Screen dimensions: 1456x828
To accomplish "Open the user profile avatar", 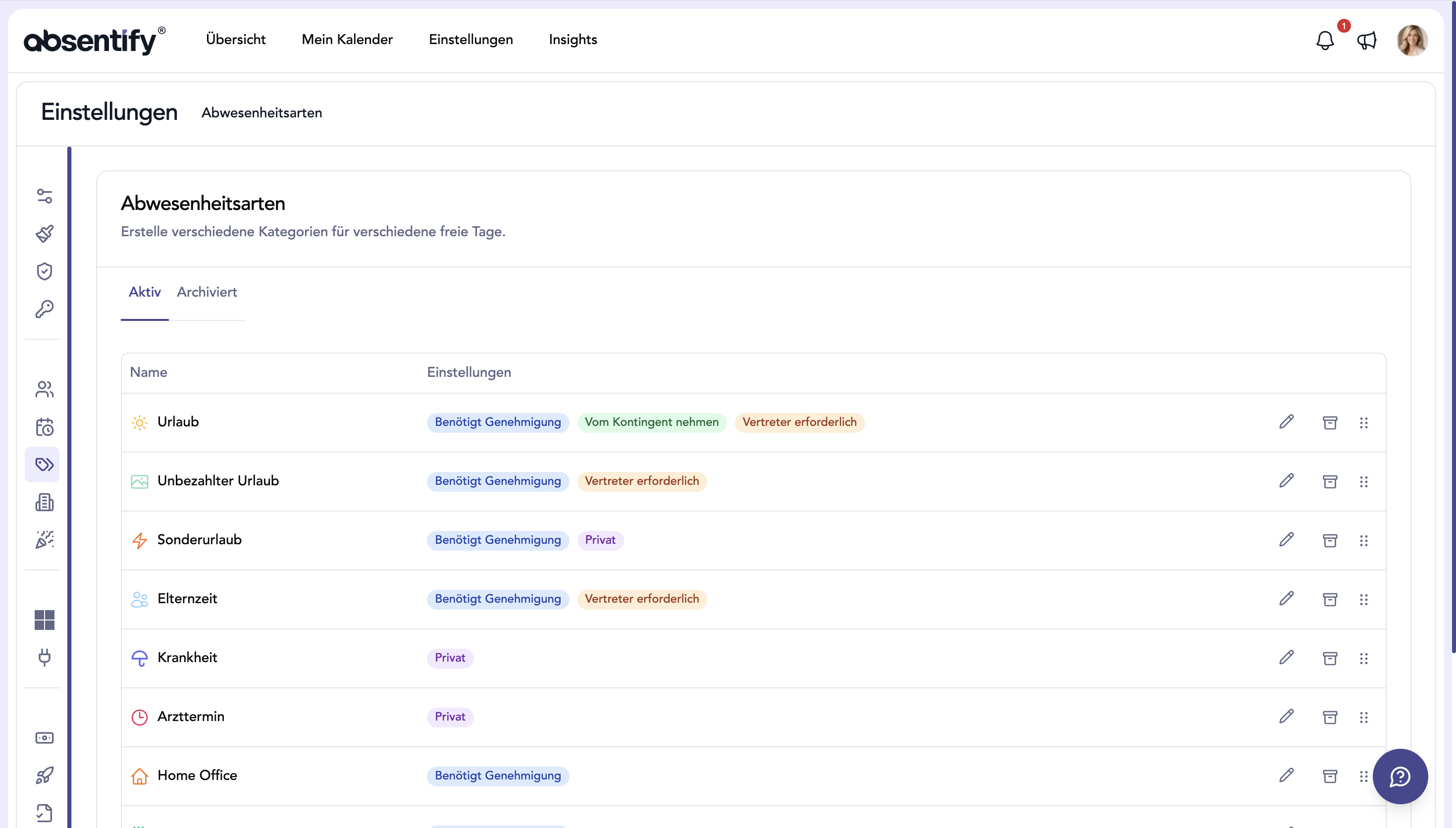I will pos(1412,40).
